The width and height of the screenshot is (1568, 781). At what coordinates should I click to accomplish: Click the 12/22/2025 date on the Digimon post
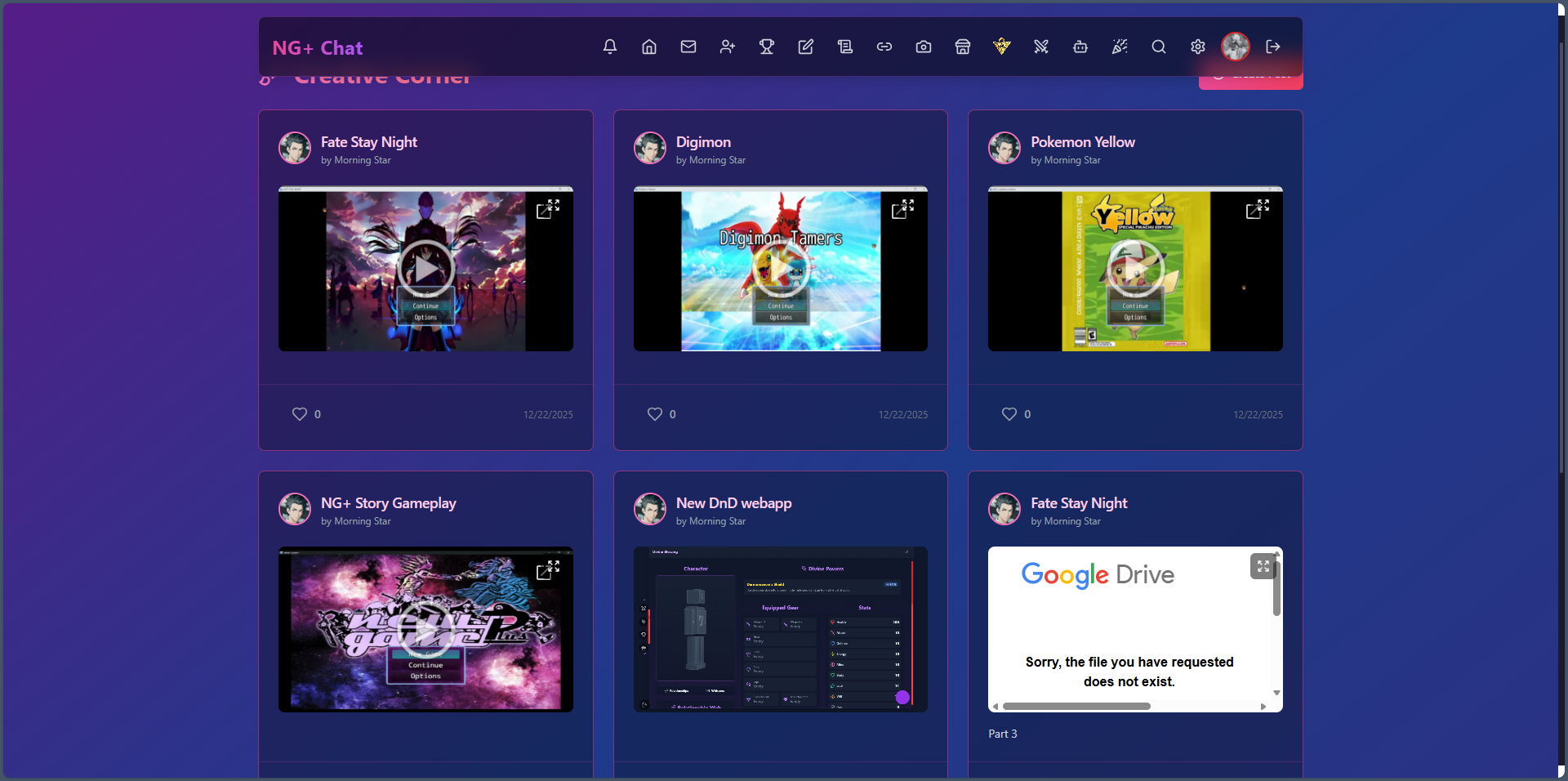(x=903, y=415)
